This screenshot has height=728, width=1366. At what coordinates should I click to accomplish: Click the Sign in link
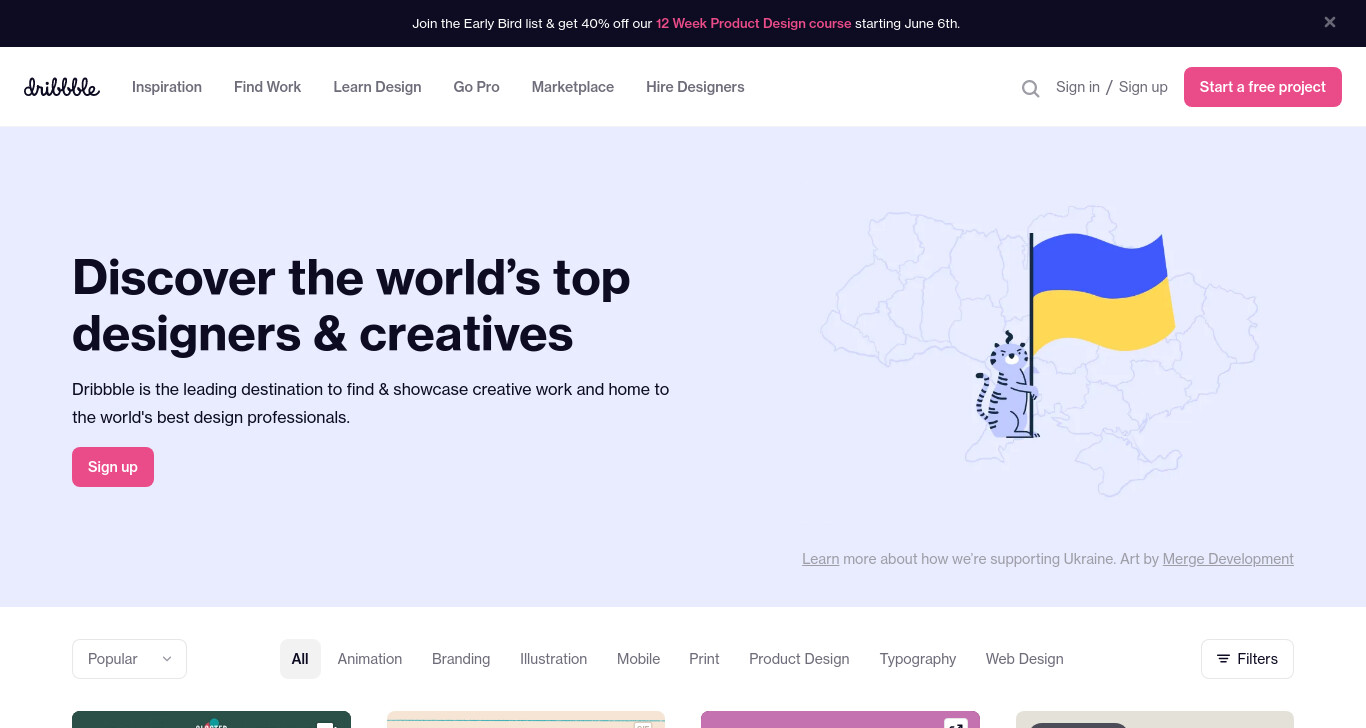1078,87
